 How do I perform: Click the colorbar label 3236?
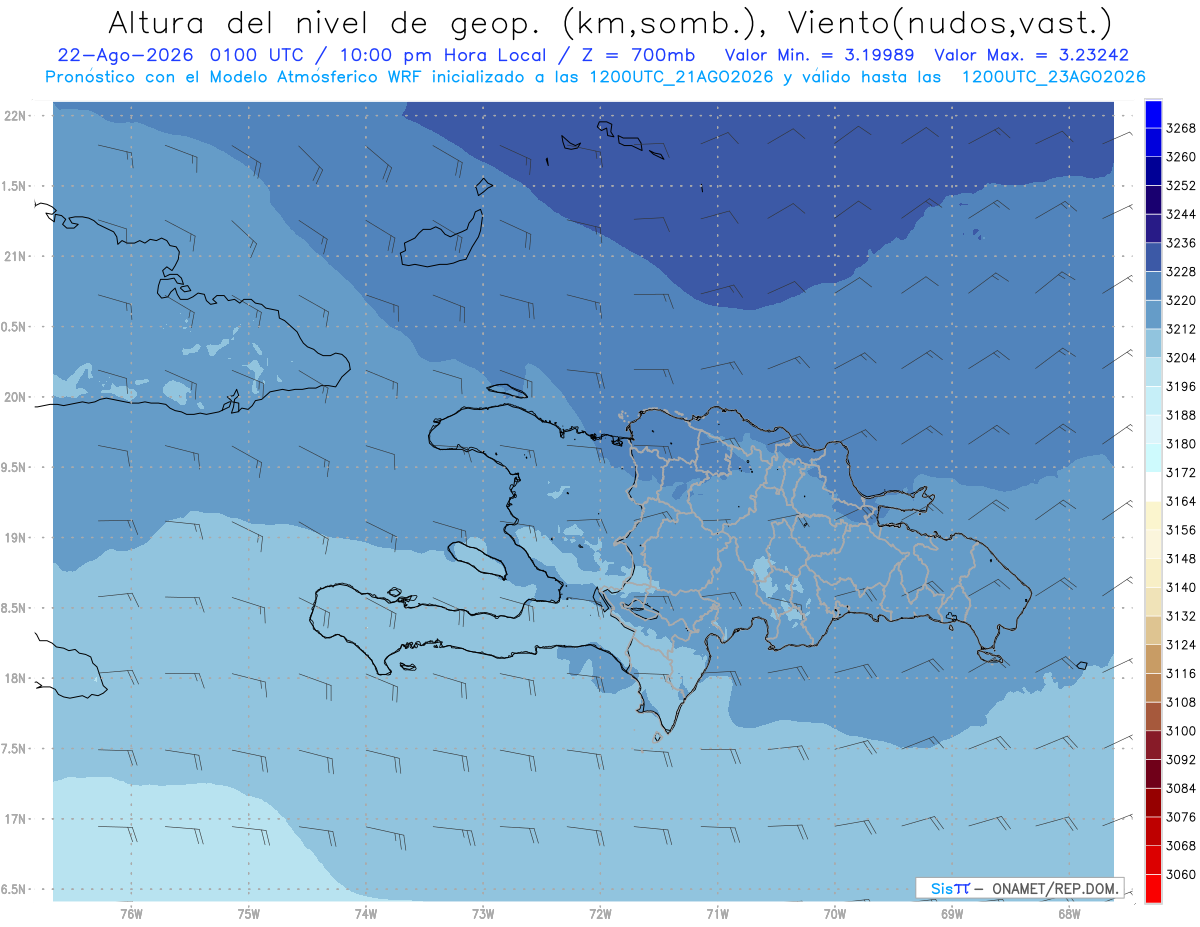tap(1180, 243)
